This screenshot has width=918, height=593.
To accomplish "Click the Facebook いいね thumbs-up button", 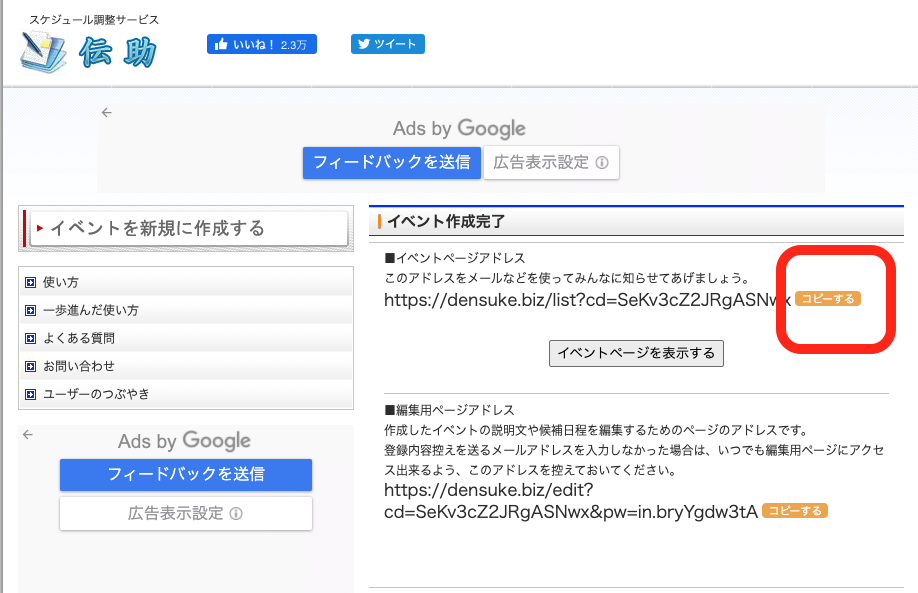I will [262, 44].
